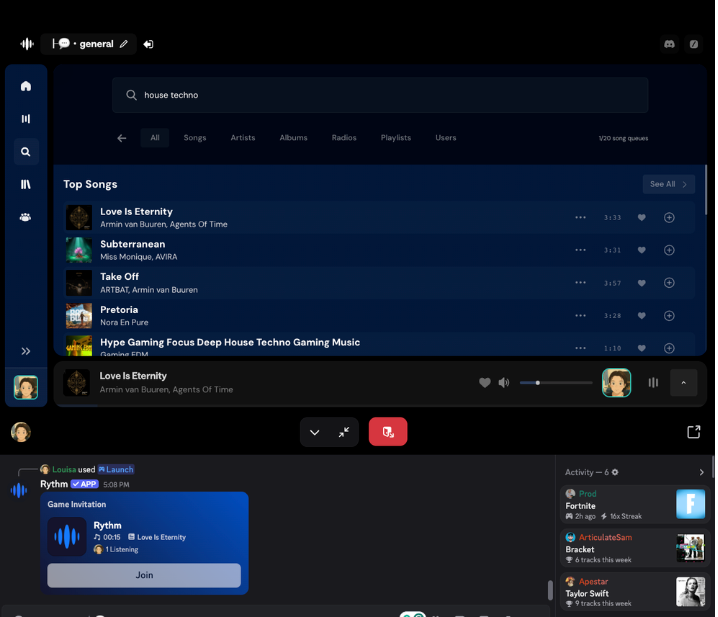Image resolution: width=718 pixels, height=617 pixels.
Task: Edit the general channel name pencil icon
Action: pyautogui.click(x=124, y=44)
